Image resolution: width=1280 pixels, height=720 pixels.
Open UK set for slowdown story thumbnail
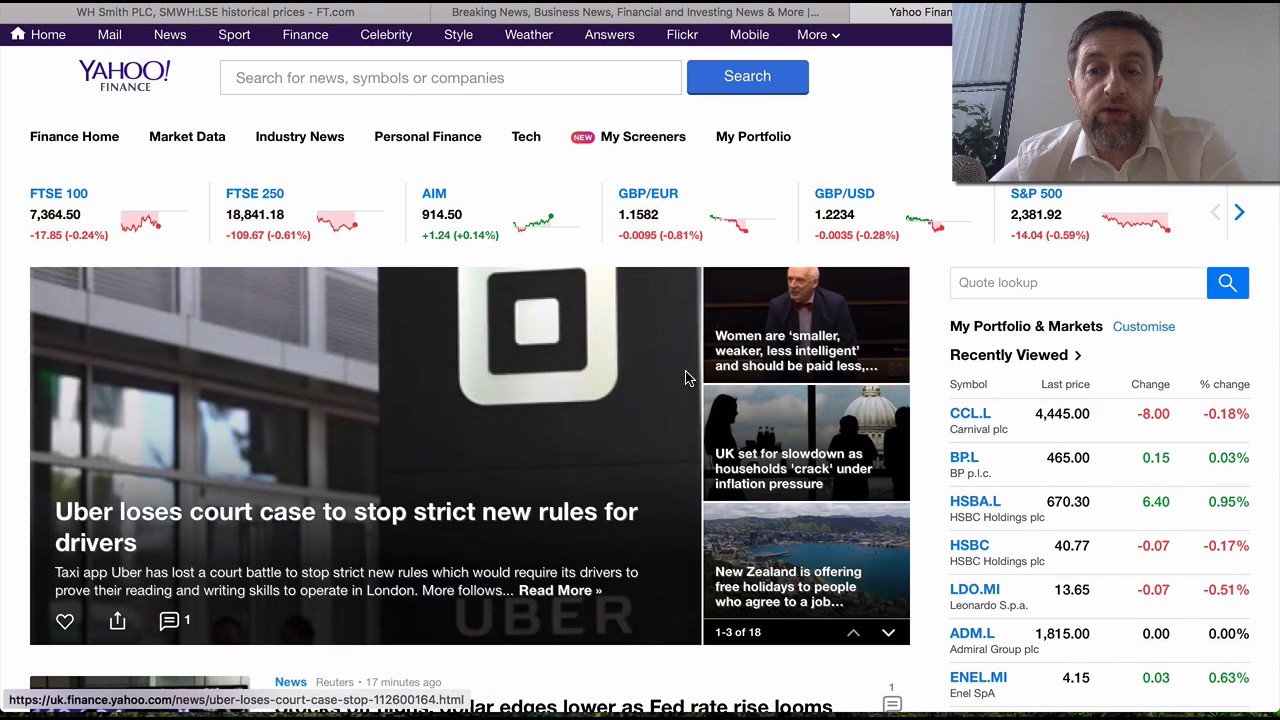coord(806,443)
